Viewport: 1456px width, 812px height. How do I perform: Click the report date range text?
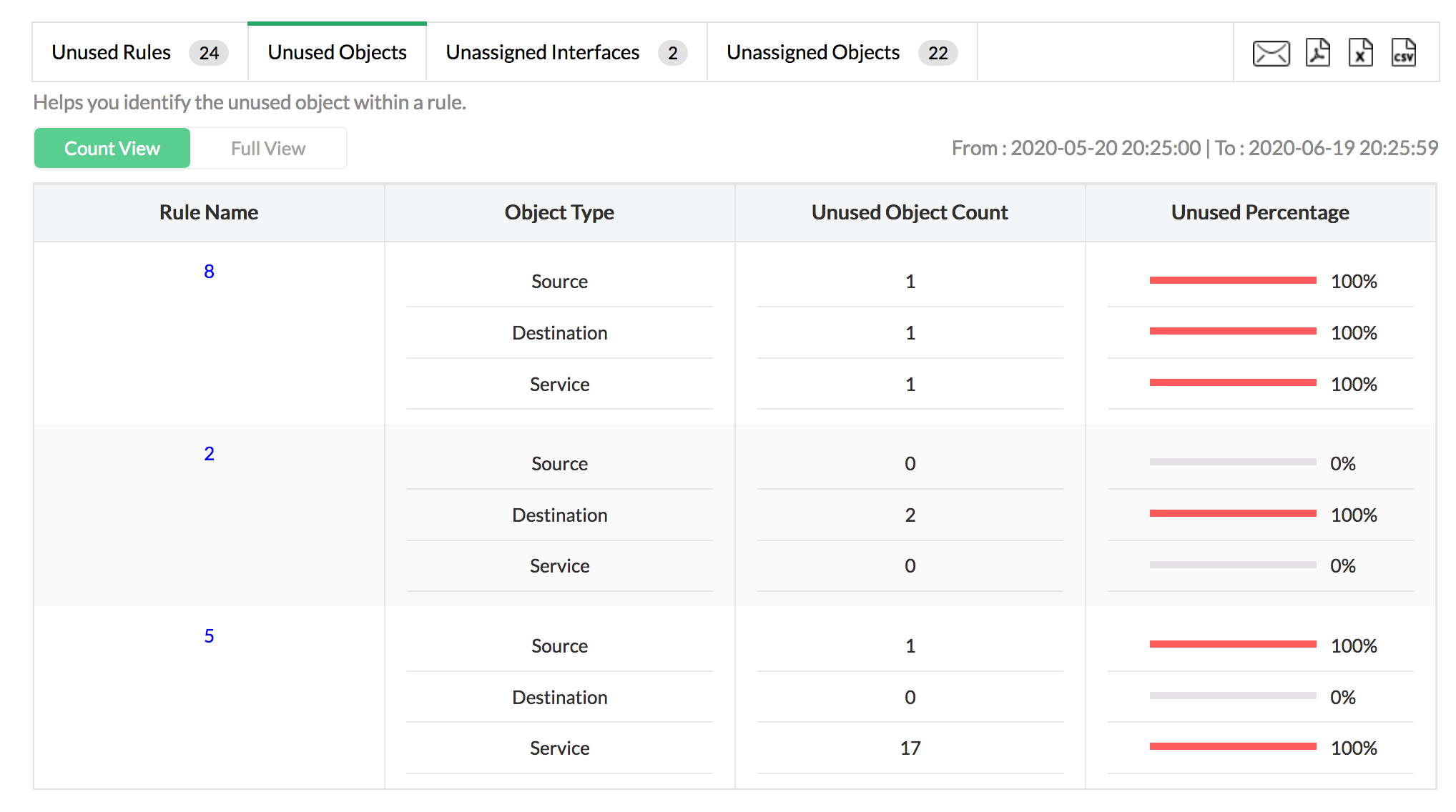click(1195, 148)
